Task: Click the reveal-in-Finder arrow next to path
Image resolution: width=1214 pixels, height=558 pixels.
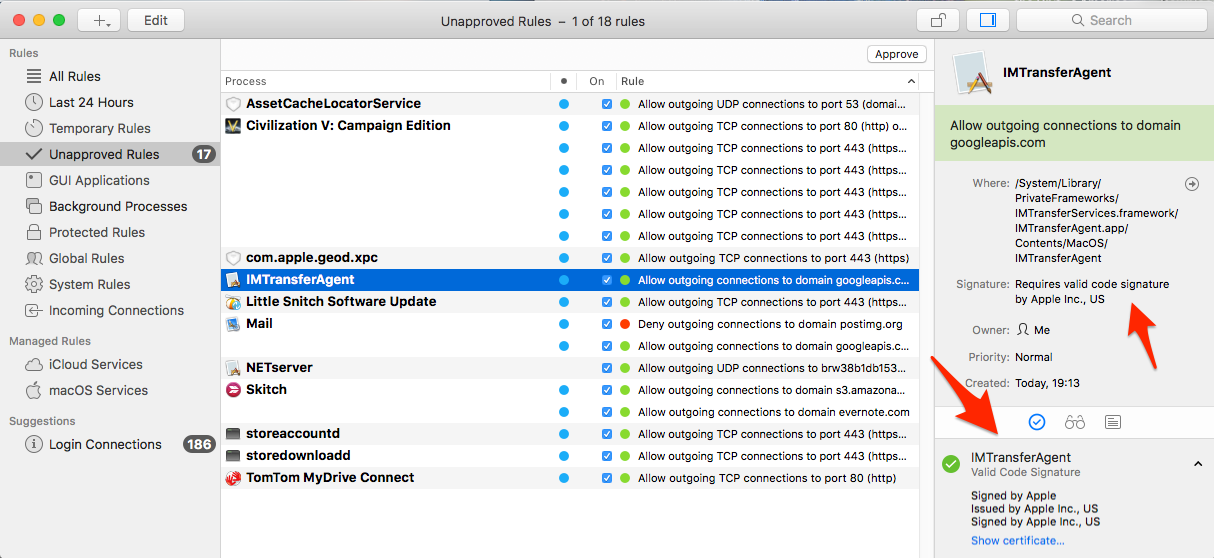Action: 1191,184
